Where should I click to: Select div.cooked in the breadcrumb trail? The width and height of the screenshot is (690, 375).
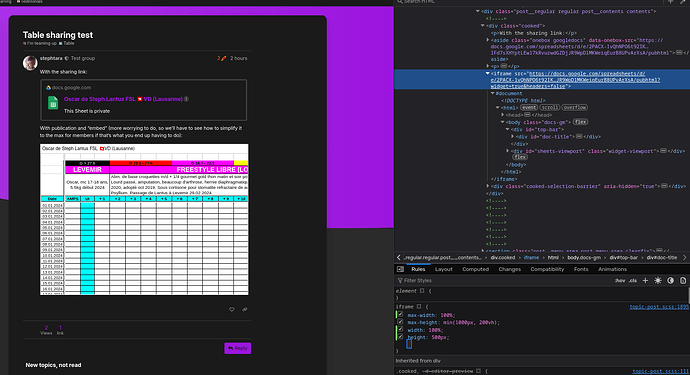[503, 257]
